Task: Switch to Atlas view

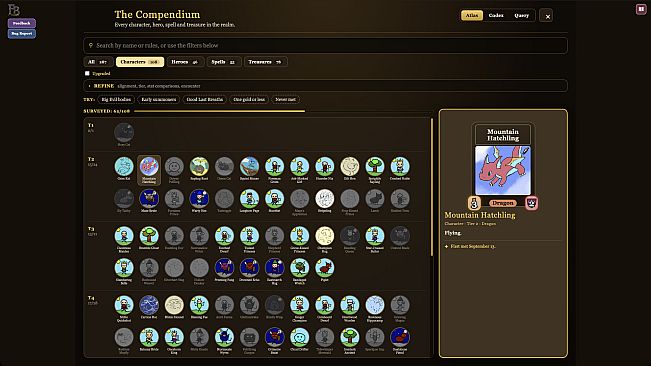Action: click(x=472, y=15)
